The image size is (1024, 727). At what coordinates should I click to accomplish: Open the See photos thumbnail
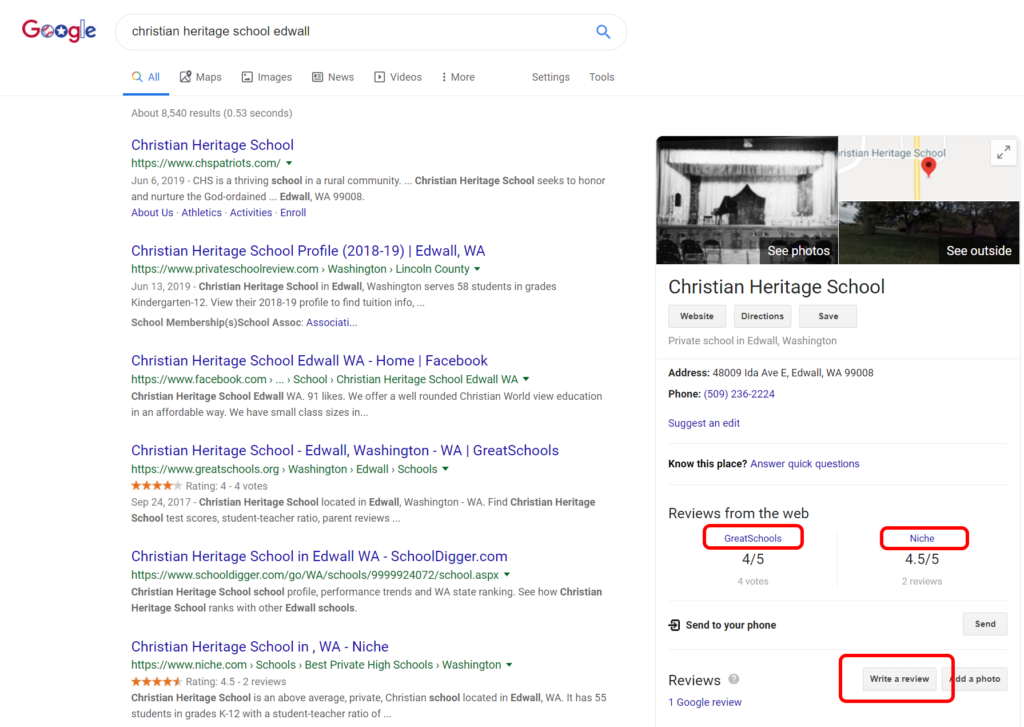click(747, 200)
